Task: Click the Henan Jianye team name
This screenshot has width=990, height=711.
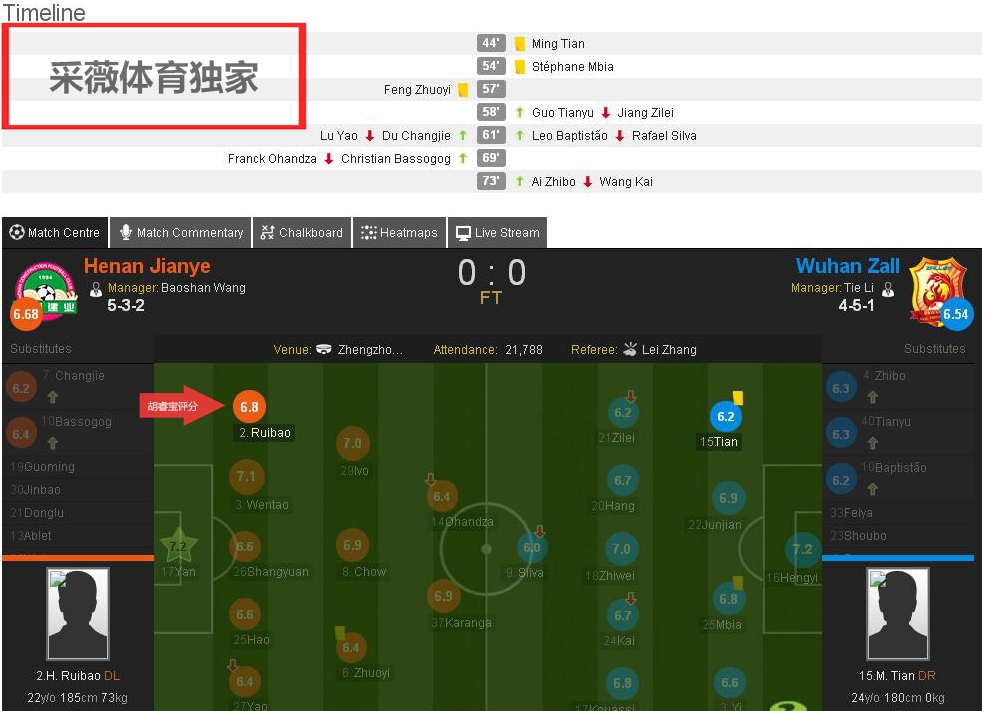Action: pos(147,266)
